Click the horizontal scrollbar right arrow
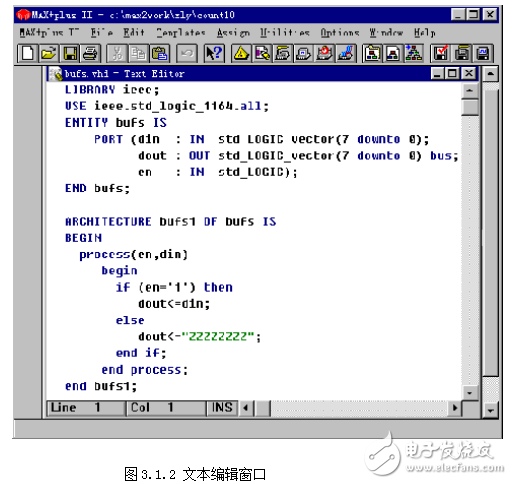The width and height of the screenshot is (512, 484). [455, 408]
